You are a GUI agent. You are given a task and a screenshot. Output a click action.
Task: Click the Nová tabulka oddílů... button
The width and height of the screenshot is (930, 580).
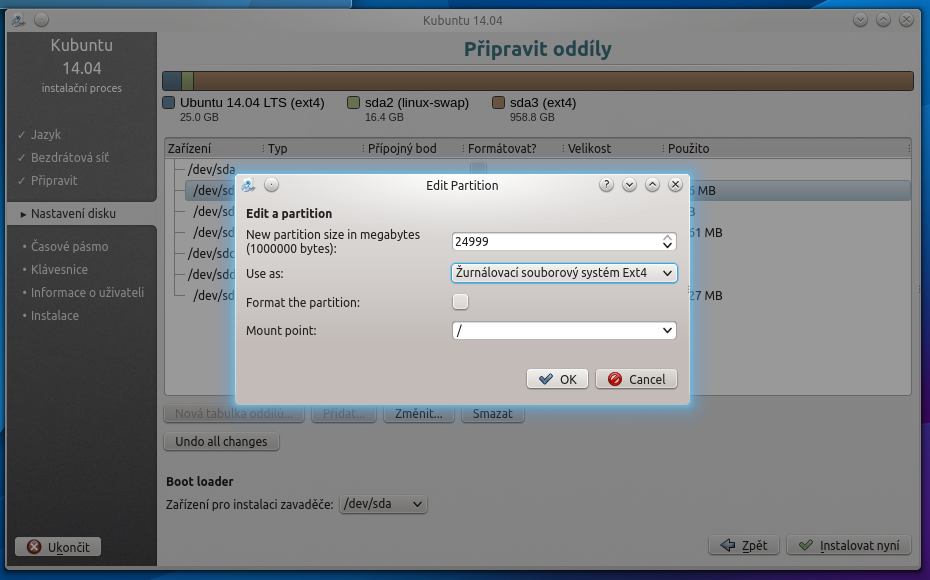point(234,413)
